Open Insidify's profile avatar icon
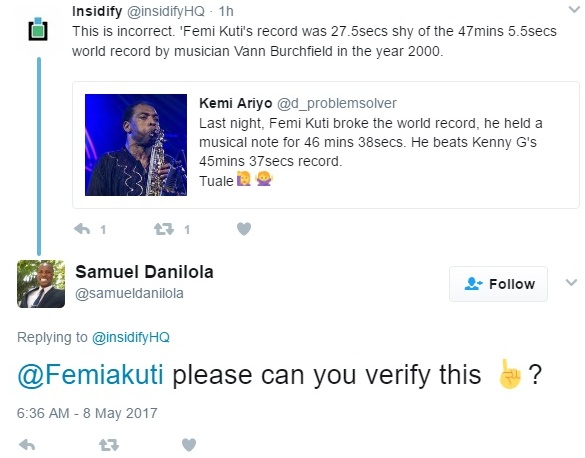The width and height of the screenshot is (585, 458). (38, 29)
